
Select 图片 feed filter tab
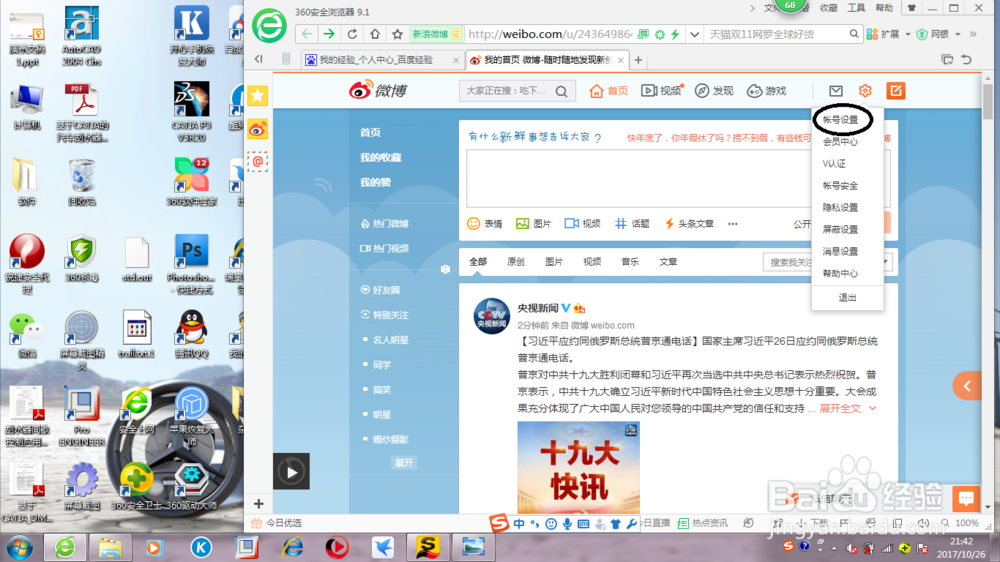click(554, 262)
